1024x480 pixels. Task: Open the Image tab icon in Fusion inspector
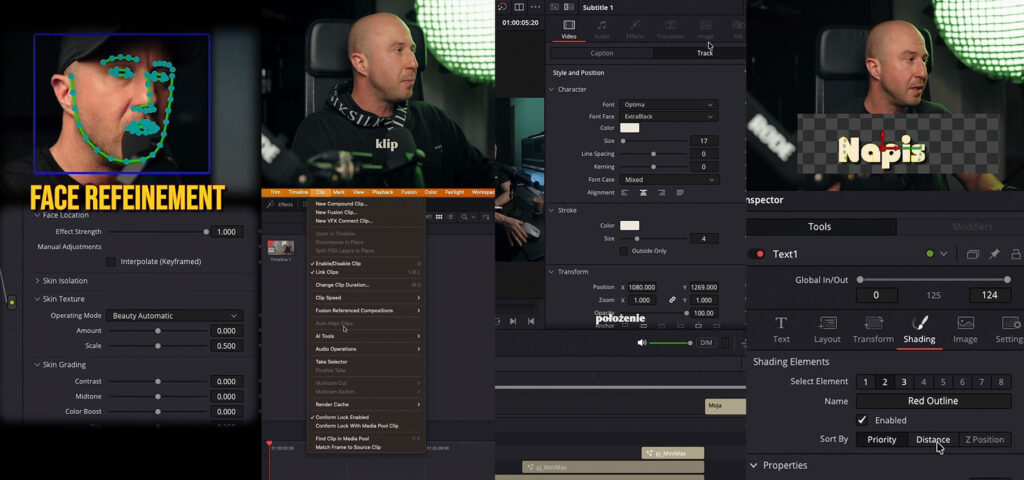pyautogui.click(x=965, y=329)
